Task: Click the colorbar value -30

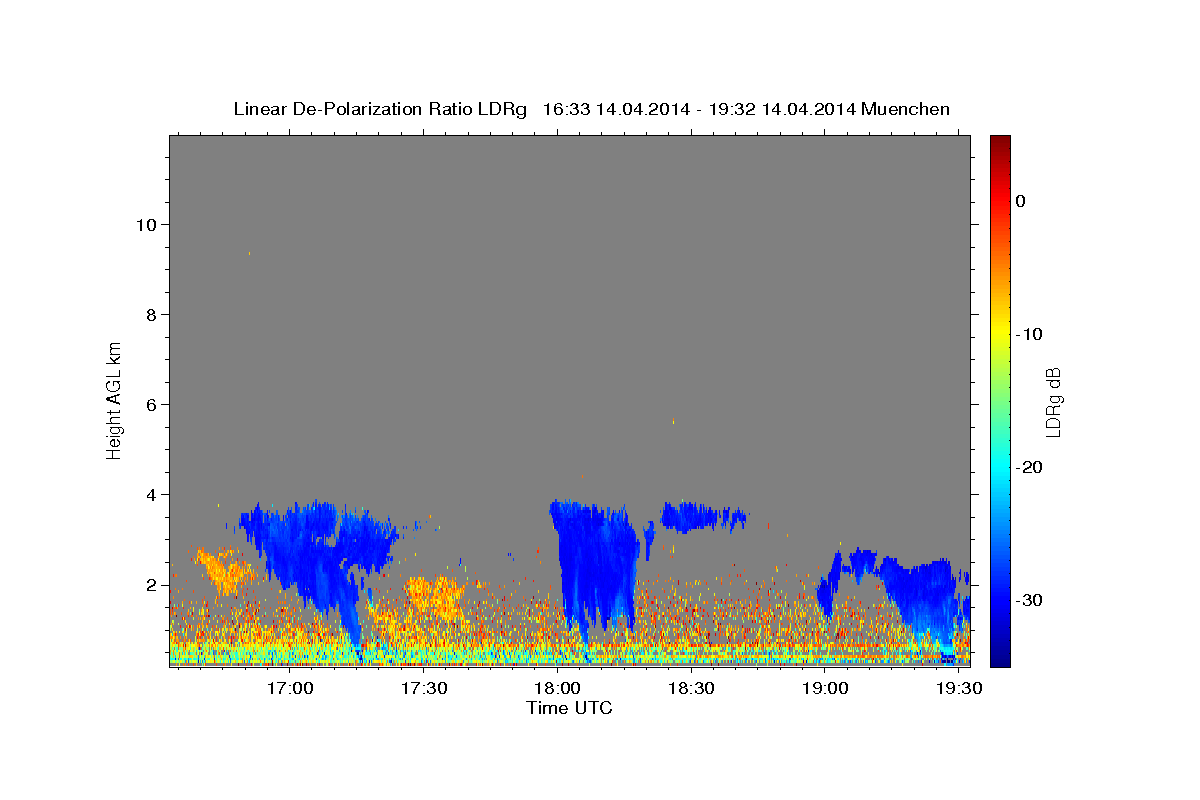Action: [1029, 600]
